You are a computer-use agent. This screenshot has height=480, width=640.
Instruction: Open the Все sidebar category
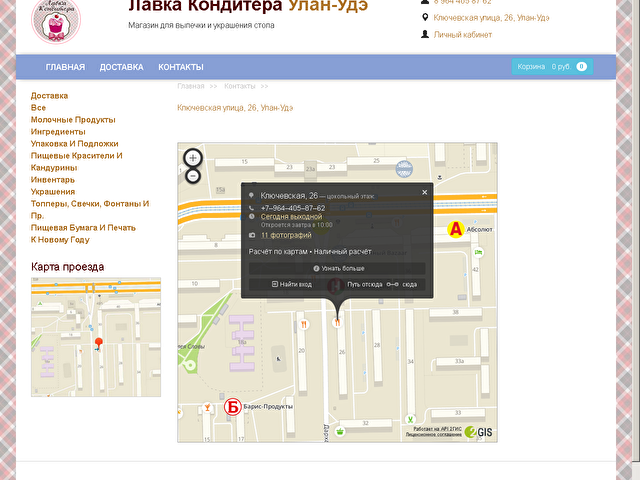point(38,108)
